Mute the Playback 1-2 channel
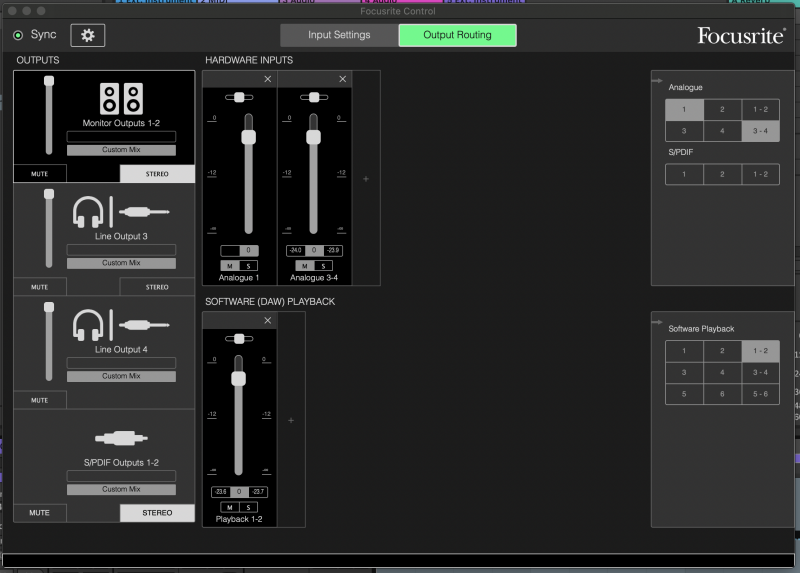The image size is (800, 573). 230,507
